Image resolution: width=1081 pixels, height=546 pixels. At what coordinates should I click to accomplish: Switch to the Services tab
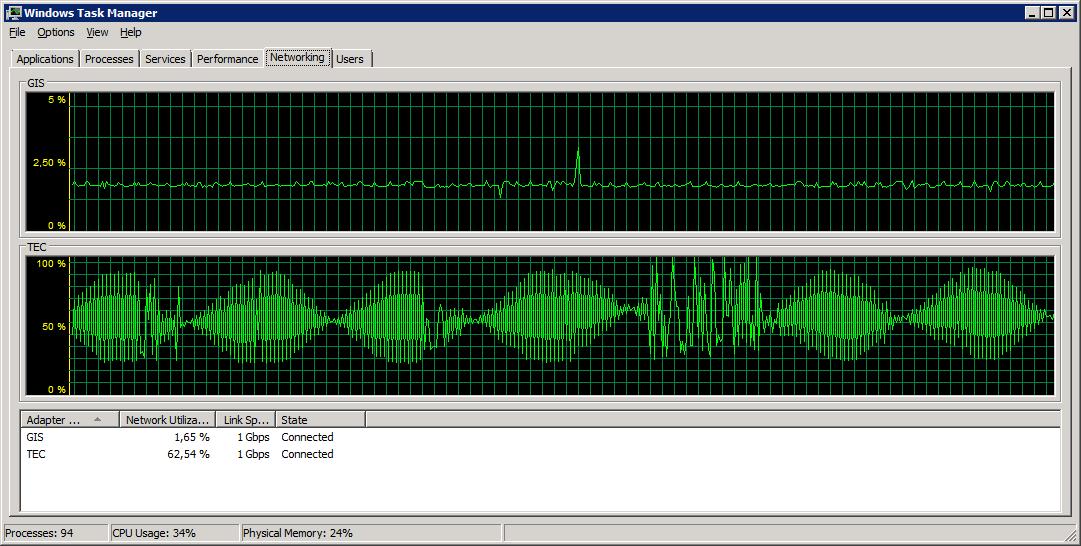(165, 59)
